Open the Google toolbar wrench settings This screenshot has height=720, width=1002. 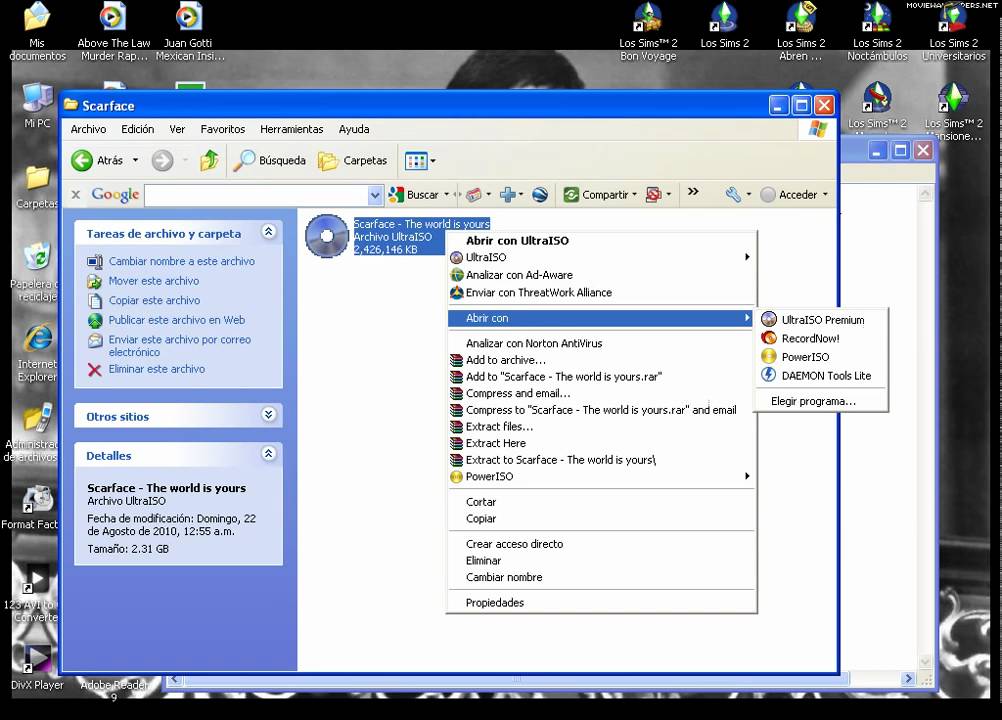(733, 194)
